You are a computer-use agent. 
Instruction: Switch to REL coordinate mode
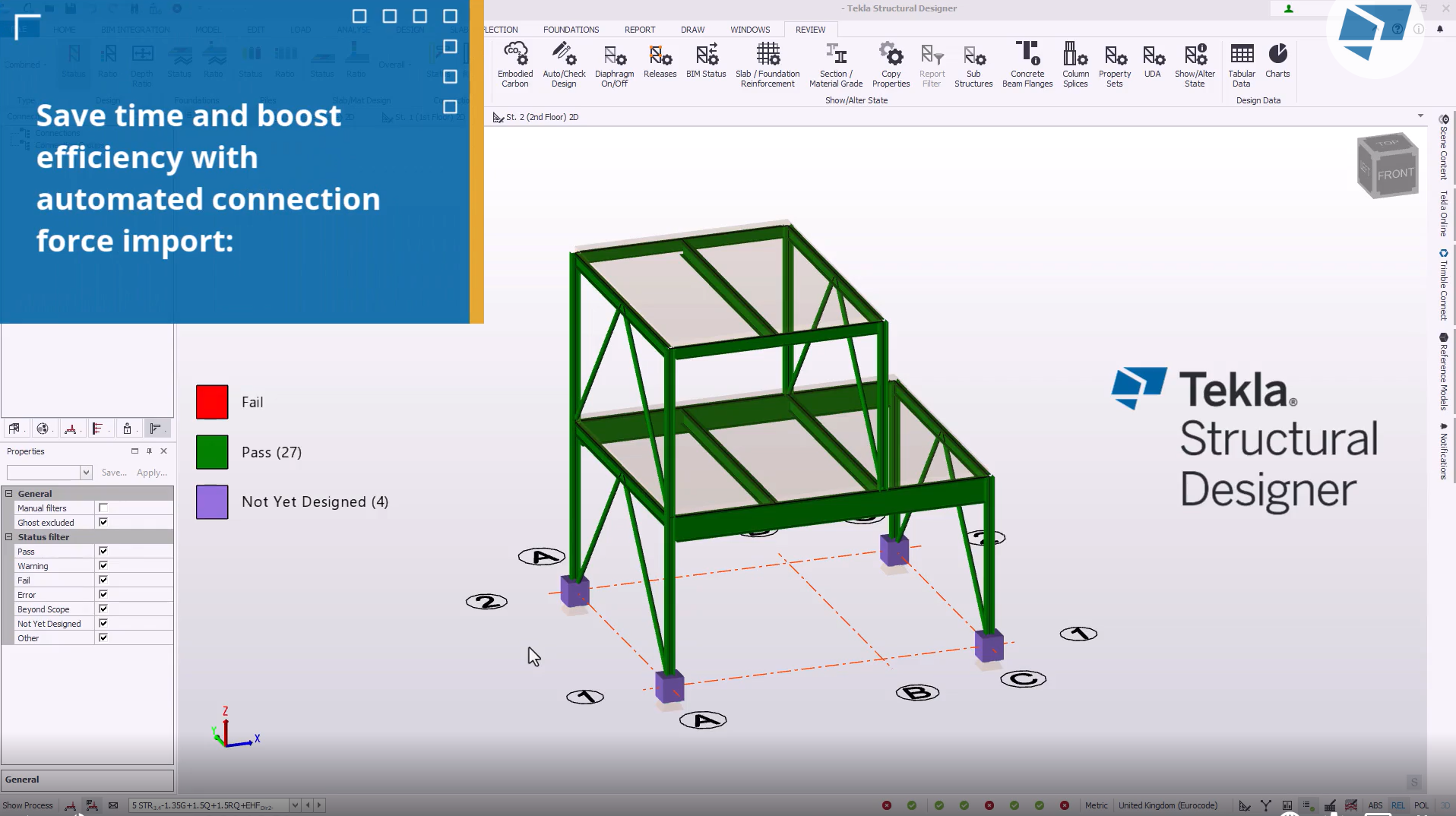(x=1398, y=805)
